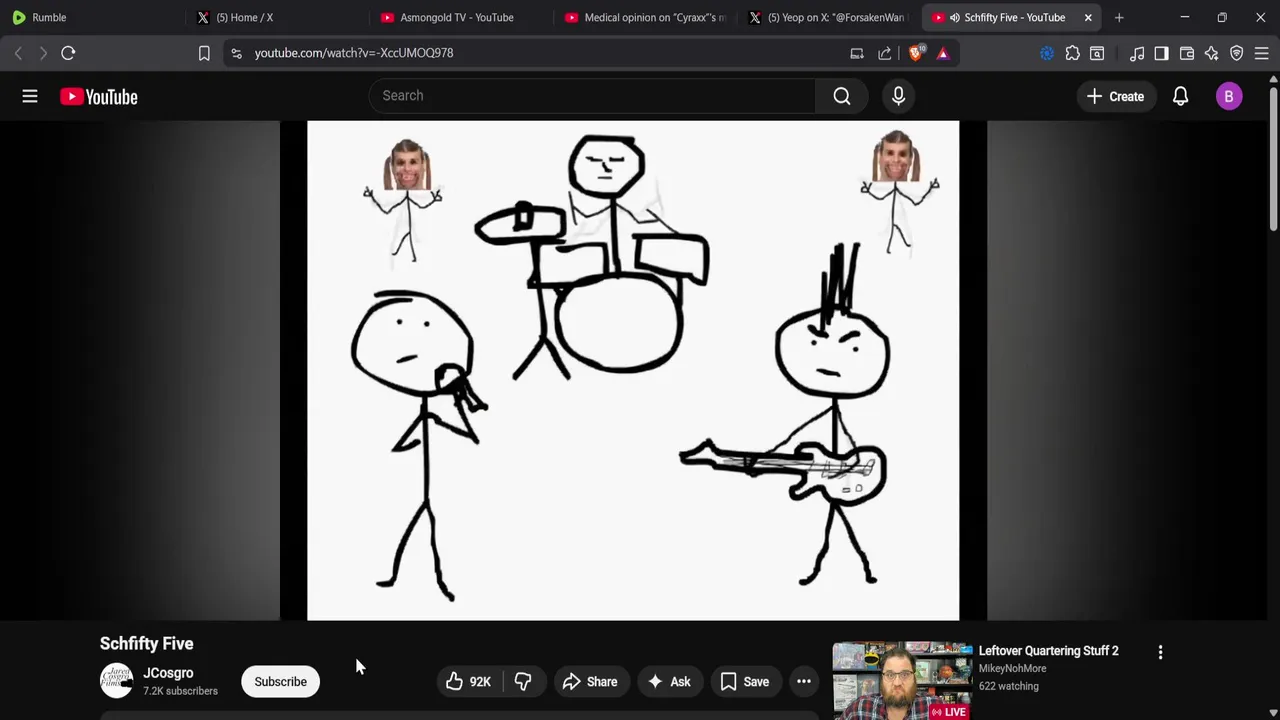Click the Schfifty Five video player
The image size is (1280, 720).
[633, 371]
